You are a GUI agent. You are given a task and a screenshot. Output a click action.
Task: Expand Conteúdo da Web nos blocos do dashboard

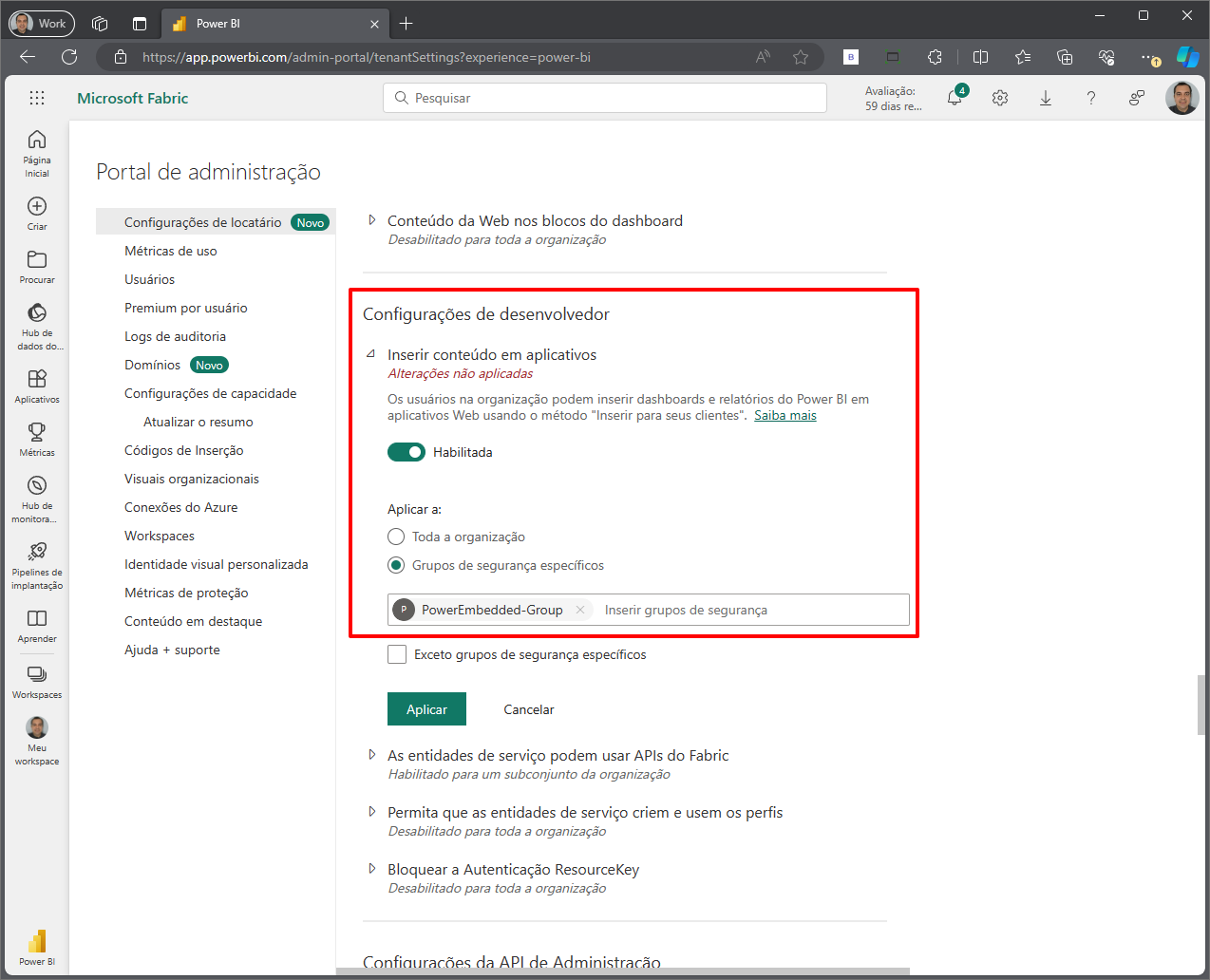[x=372, y=220]
